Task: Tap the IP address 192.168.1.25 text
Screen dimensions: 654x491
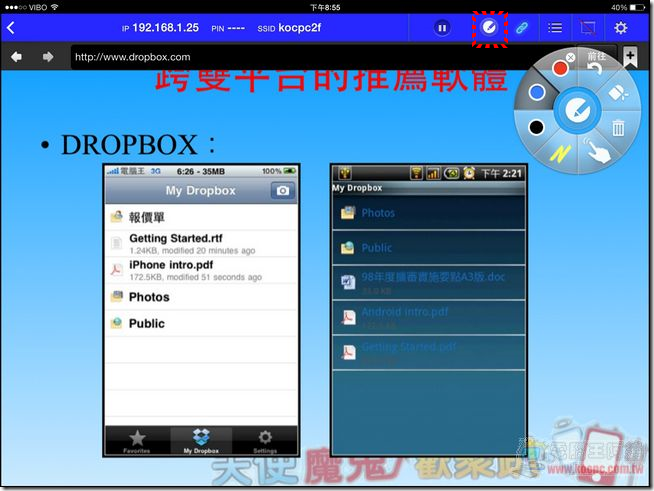Action: pos(165,28)
